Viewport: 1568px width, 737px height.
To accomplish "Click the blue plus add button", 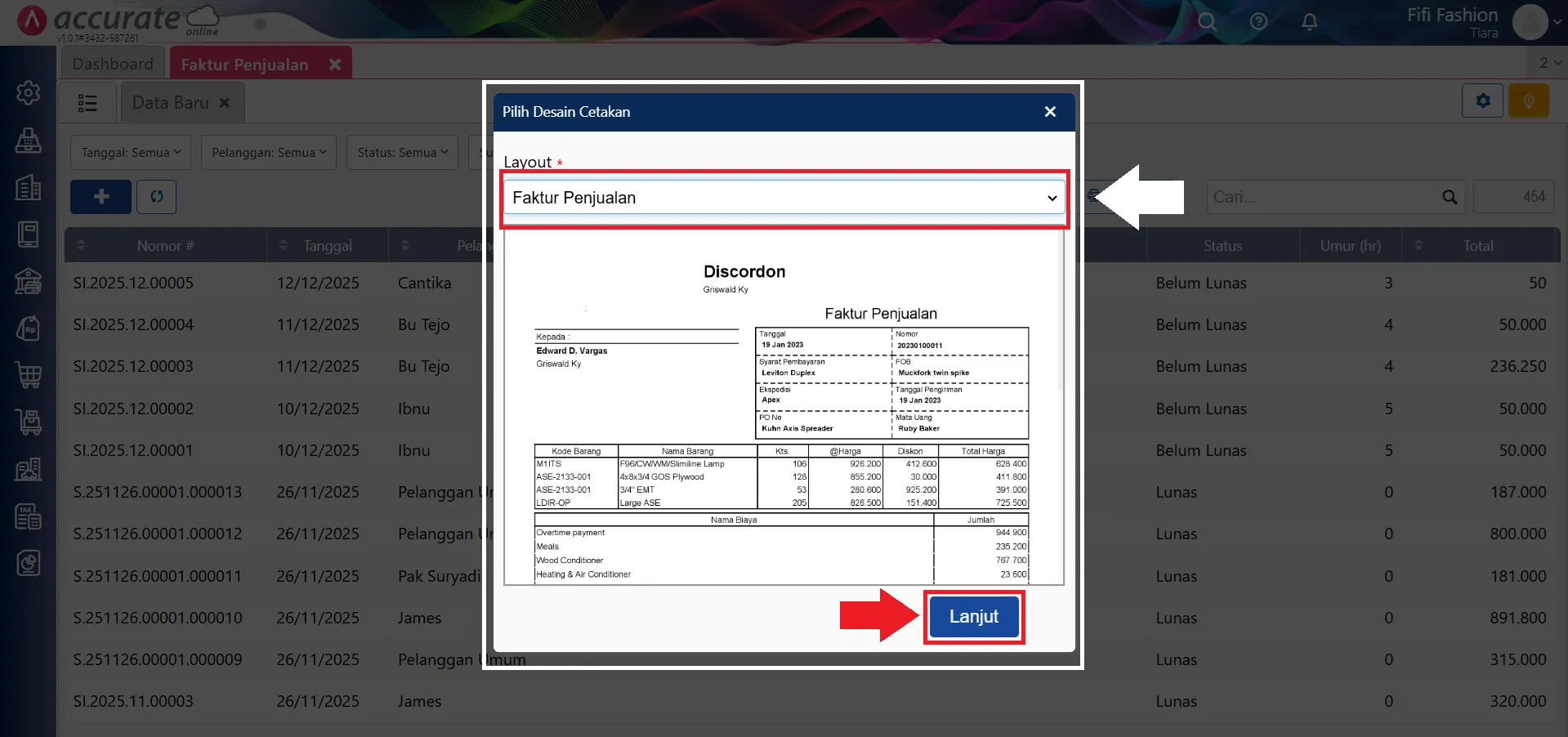I will (101, 197).
